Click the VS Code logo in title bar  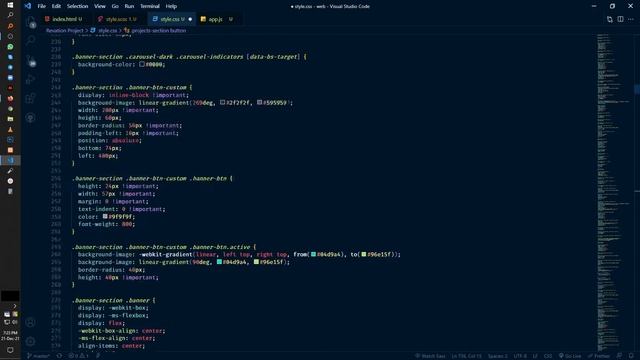pos(28,6)
